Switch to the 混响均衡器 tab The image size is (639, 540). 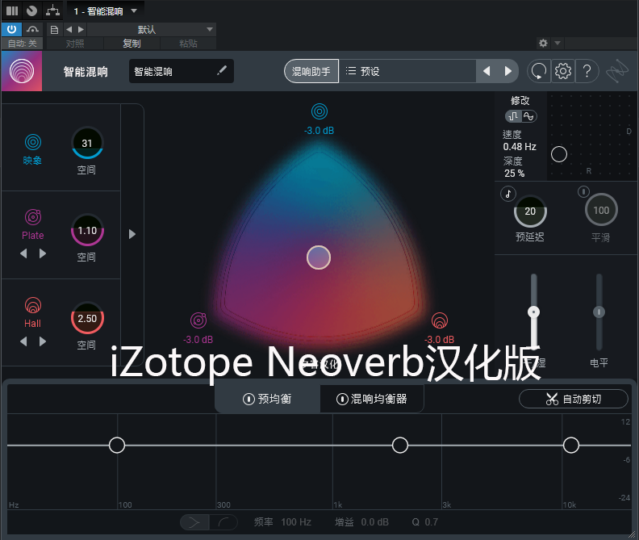[x=371, y=399]
